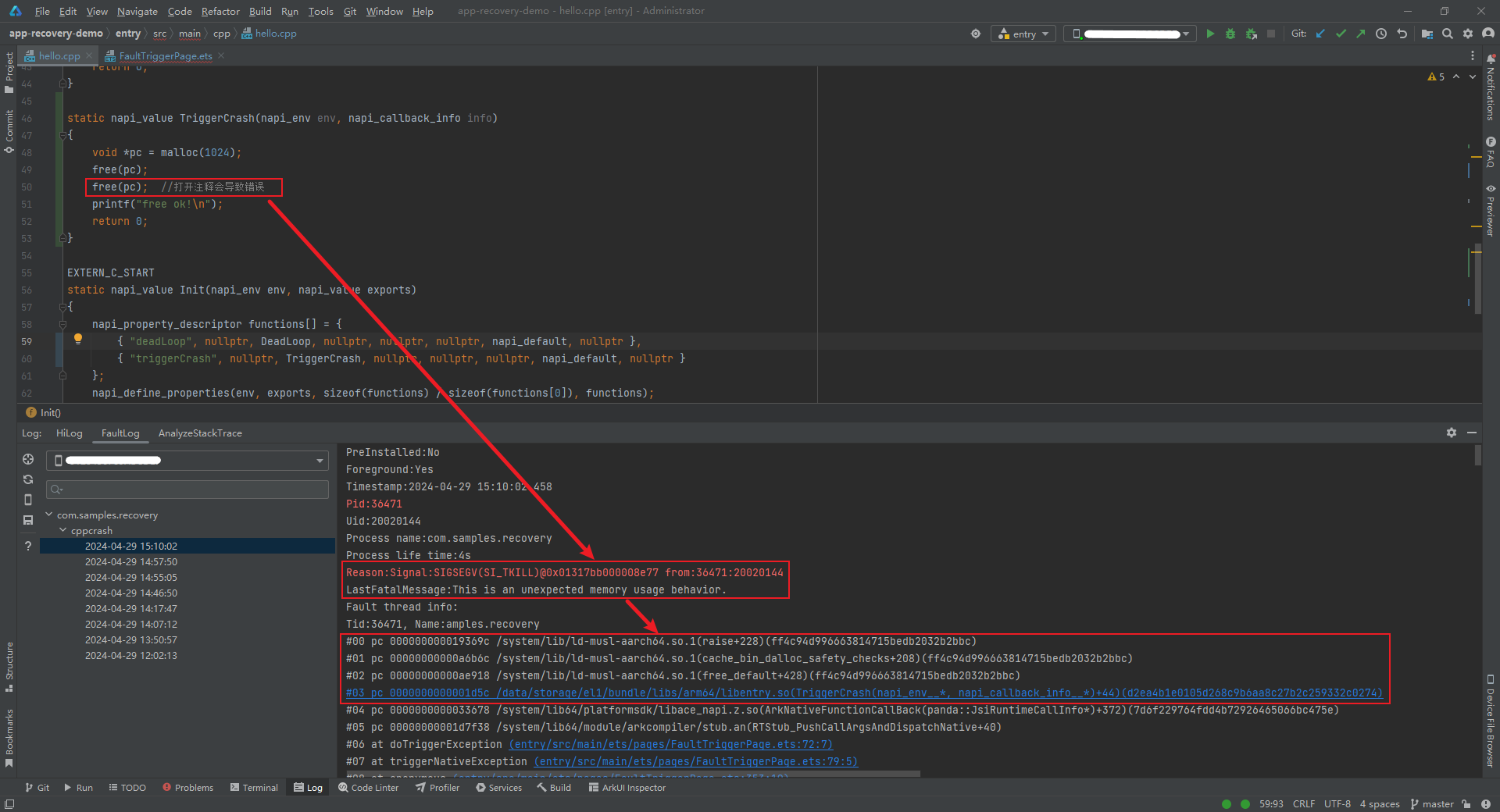Open the Terminal tool window button
This screenshot has width=1500, height=812.
254,788
